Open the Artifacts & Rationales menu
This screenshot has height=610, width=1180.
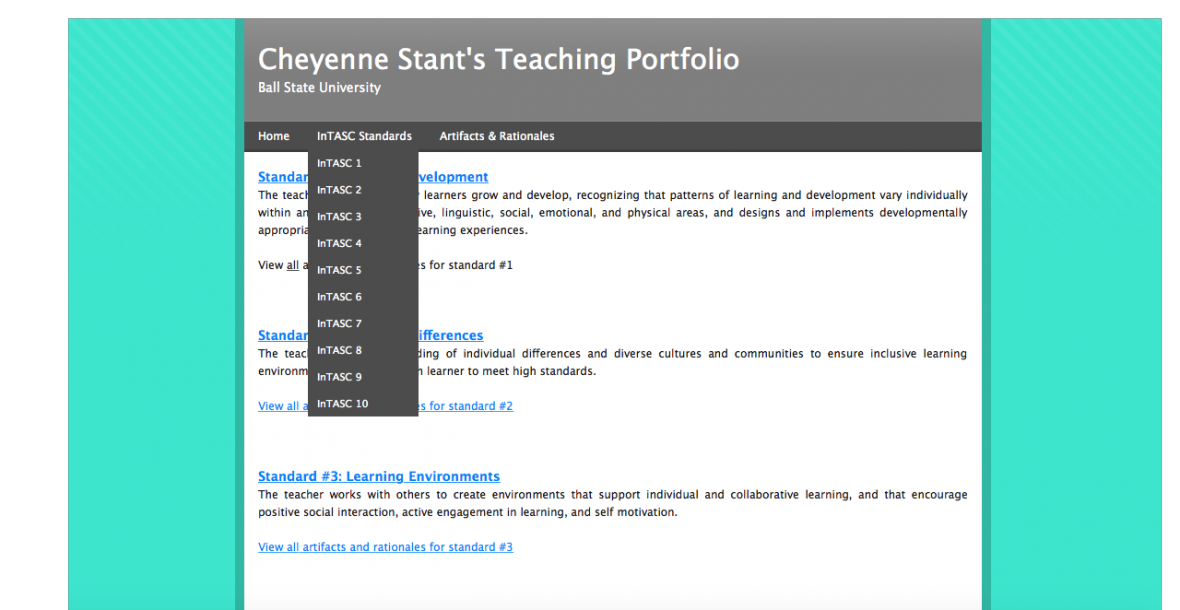point(496,136)
